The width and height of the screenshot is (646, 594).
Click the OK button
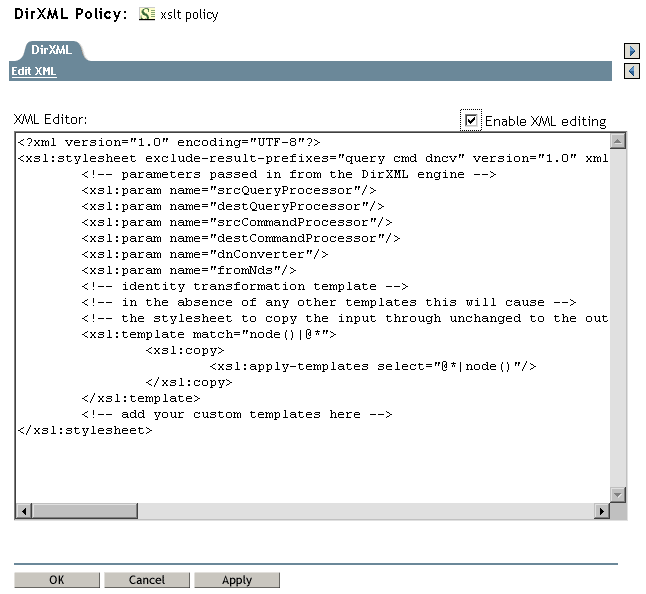(56, 580)
